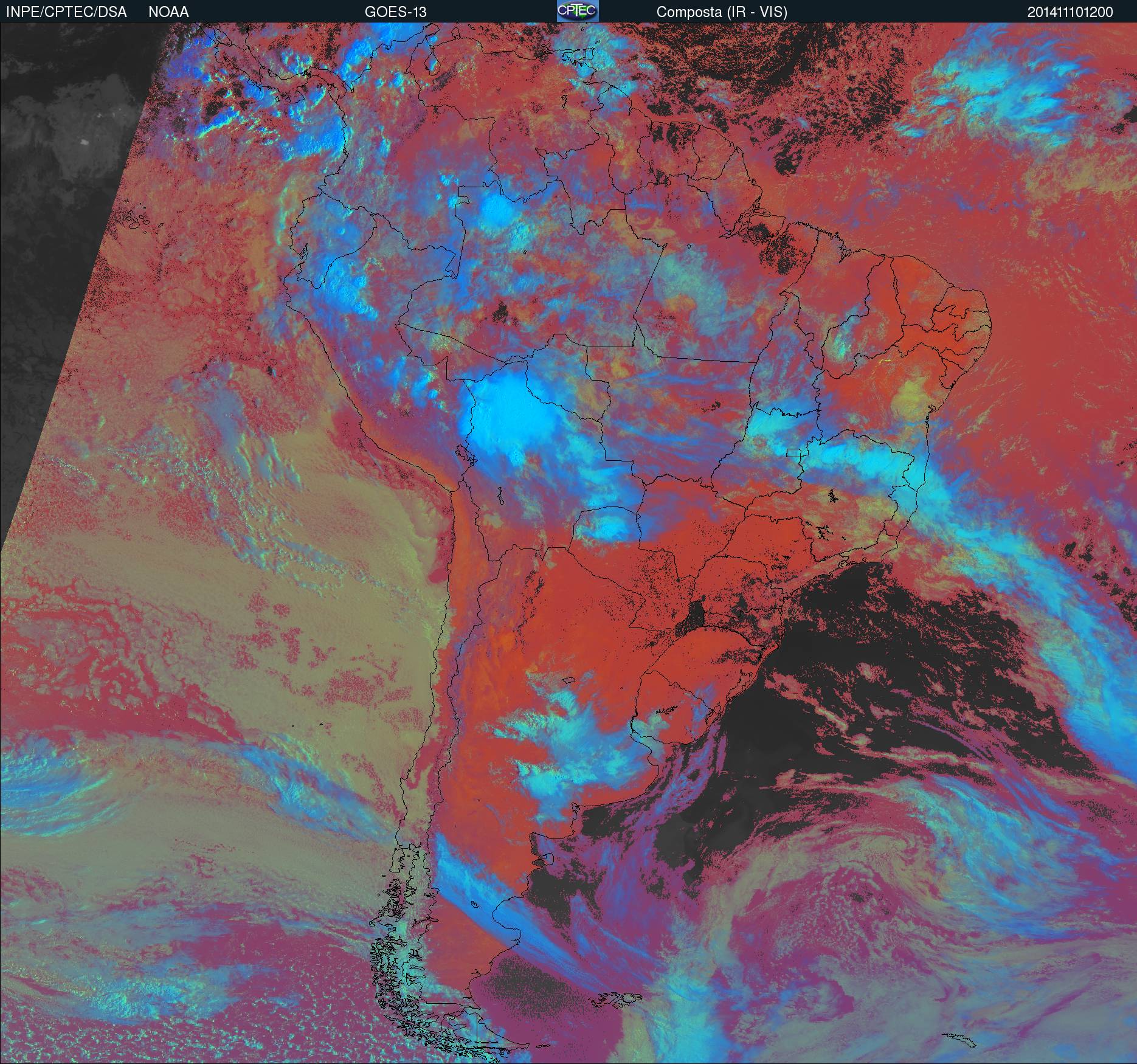Click the GOES-13 satellite label
This screenshot has height=1064, width=1137.
(x=395, y=12)
